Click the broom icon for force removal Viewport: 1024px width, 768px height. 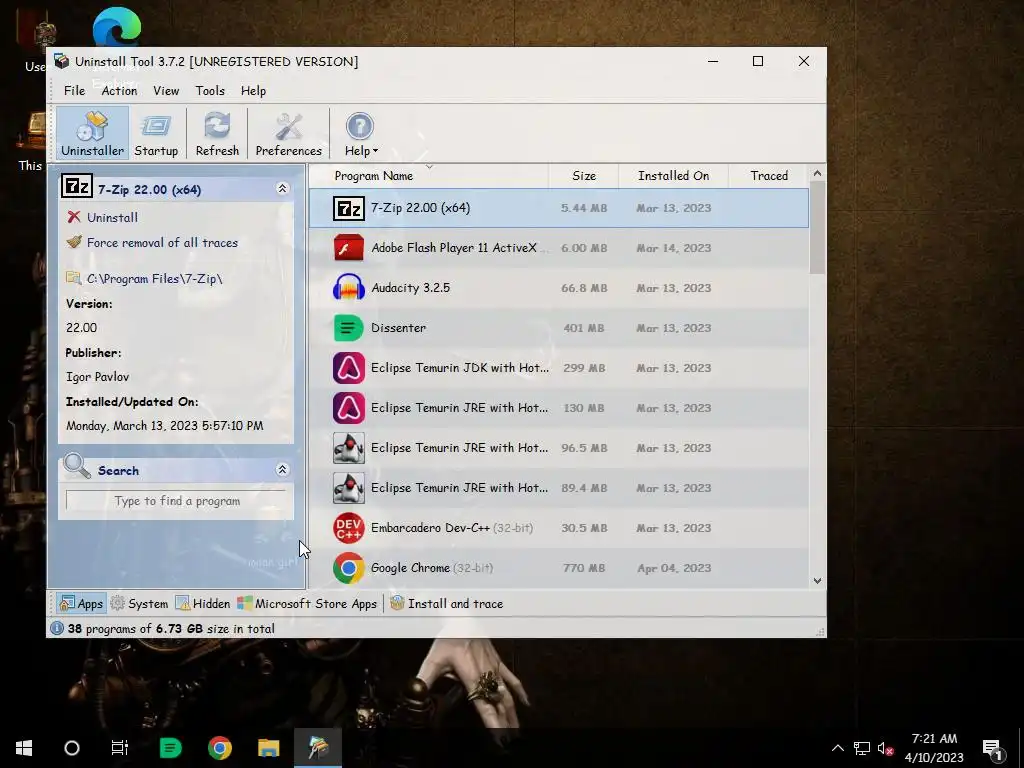pyautogui.click(x=74, y=242)
